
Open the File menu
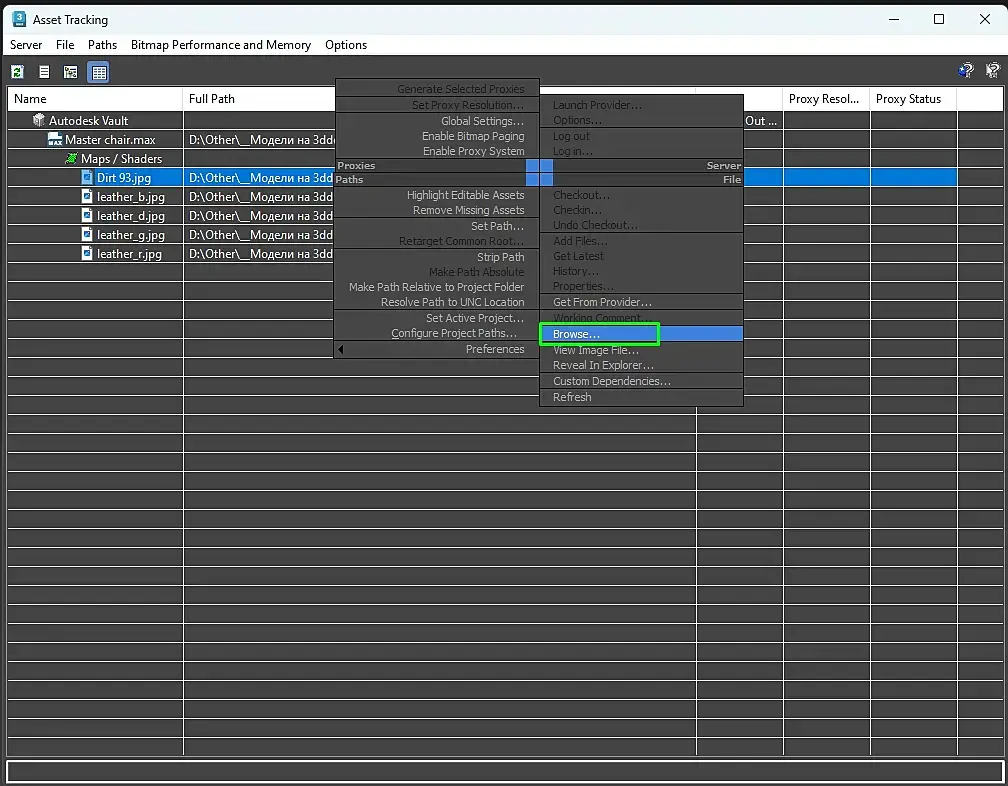coord(65,45)
